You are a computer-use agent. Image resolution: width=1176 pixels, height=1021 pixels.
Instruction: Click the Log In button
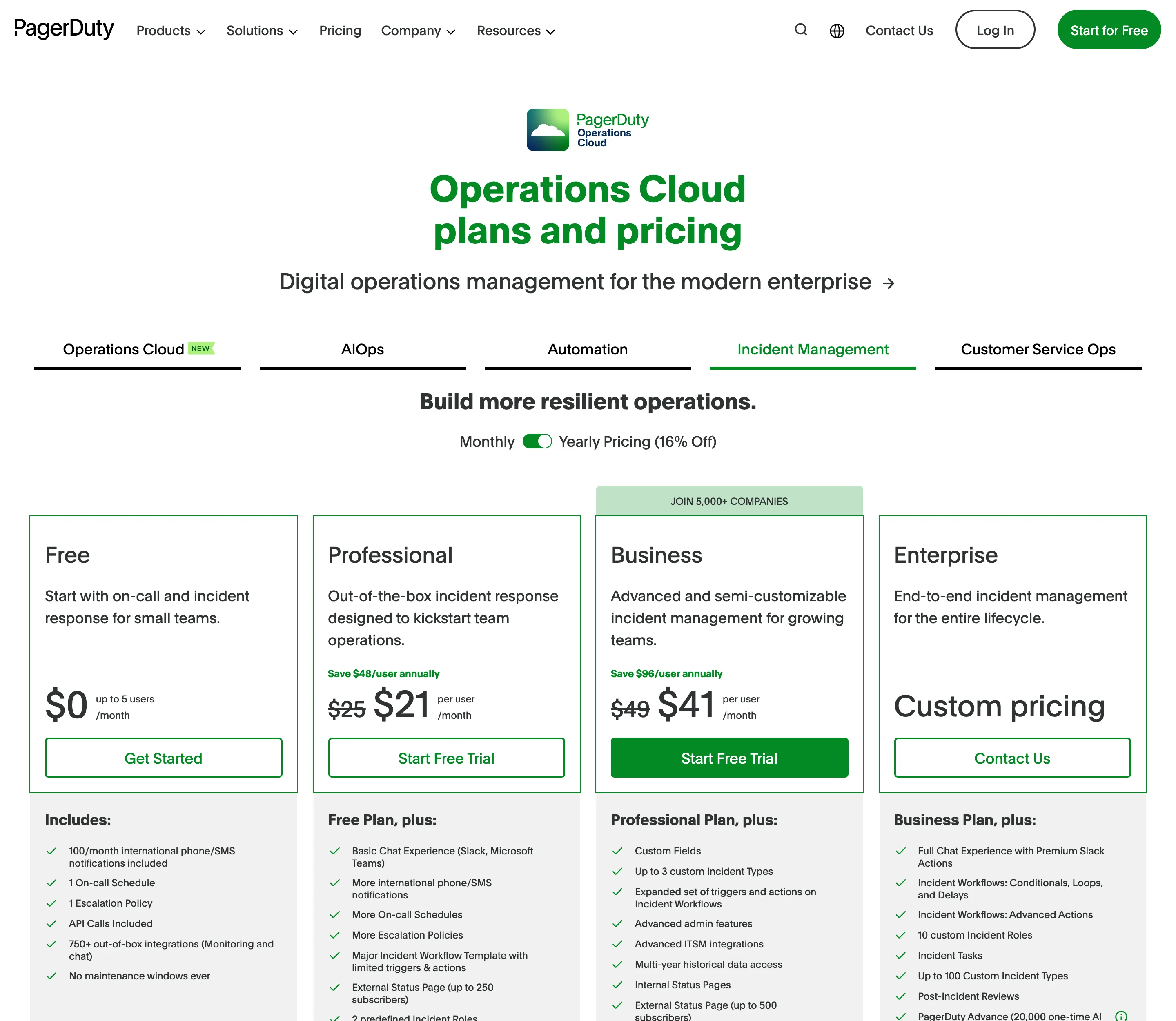tap(995, 30)
